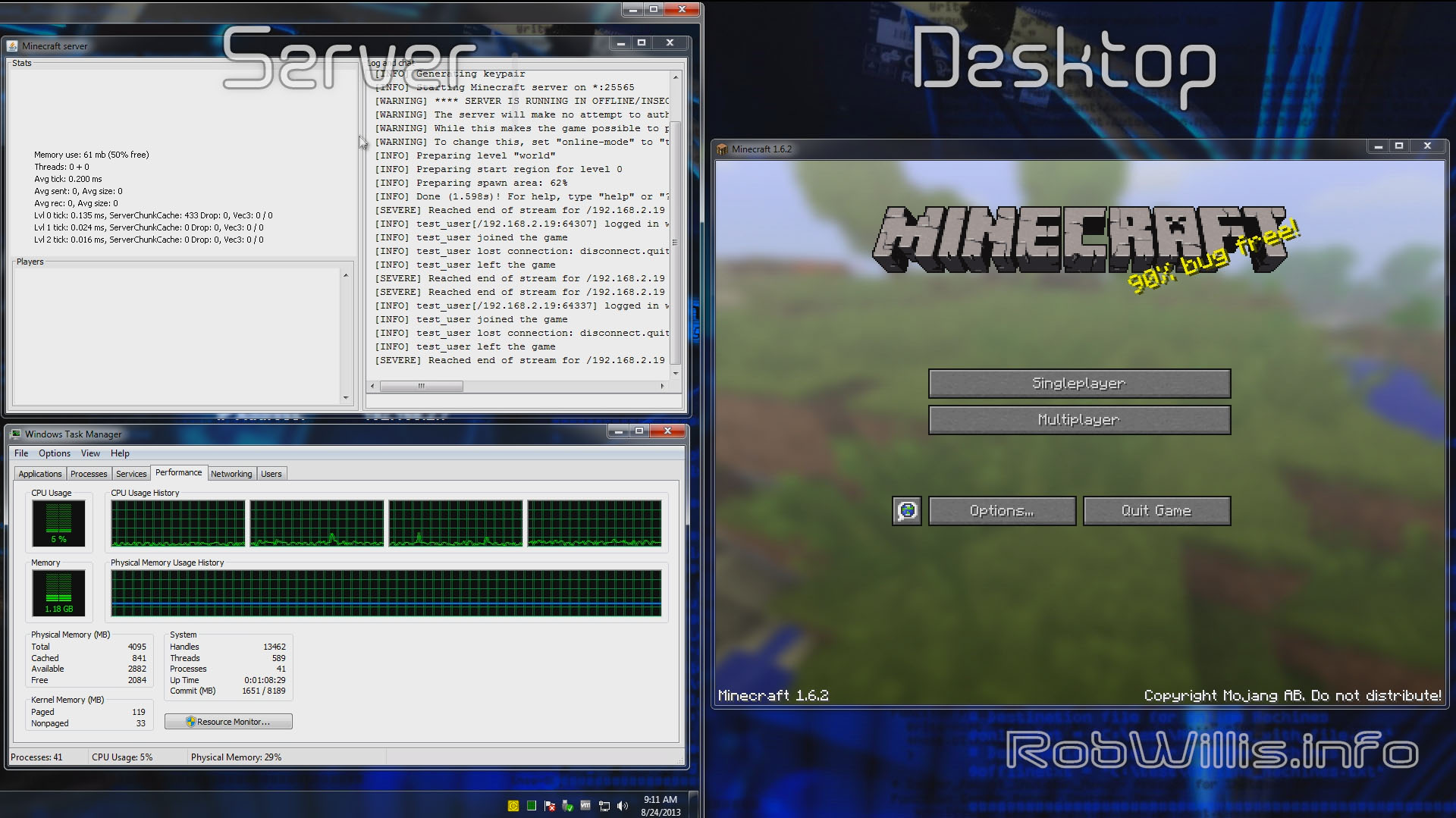This screenshot has width=1456, height=818.
Task: Click the server log scroll-left arrow
Action: point(372,386)
